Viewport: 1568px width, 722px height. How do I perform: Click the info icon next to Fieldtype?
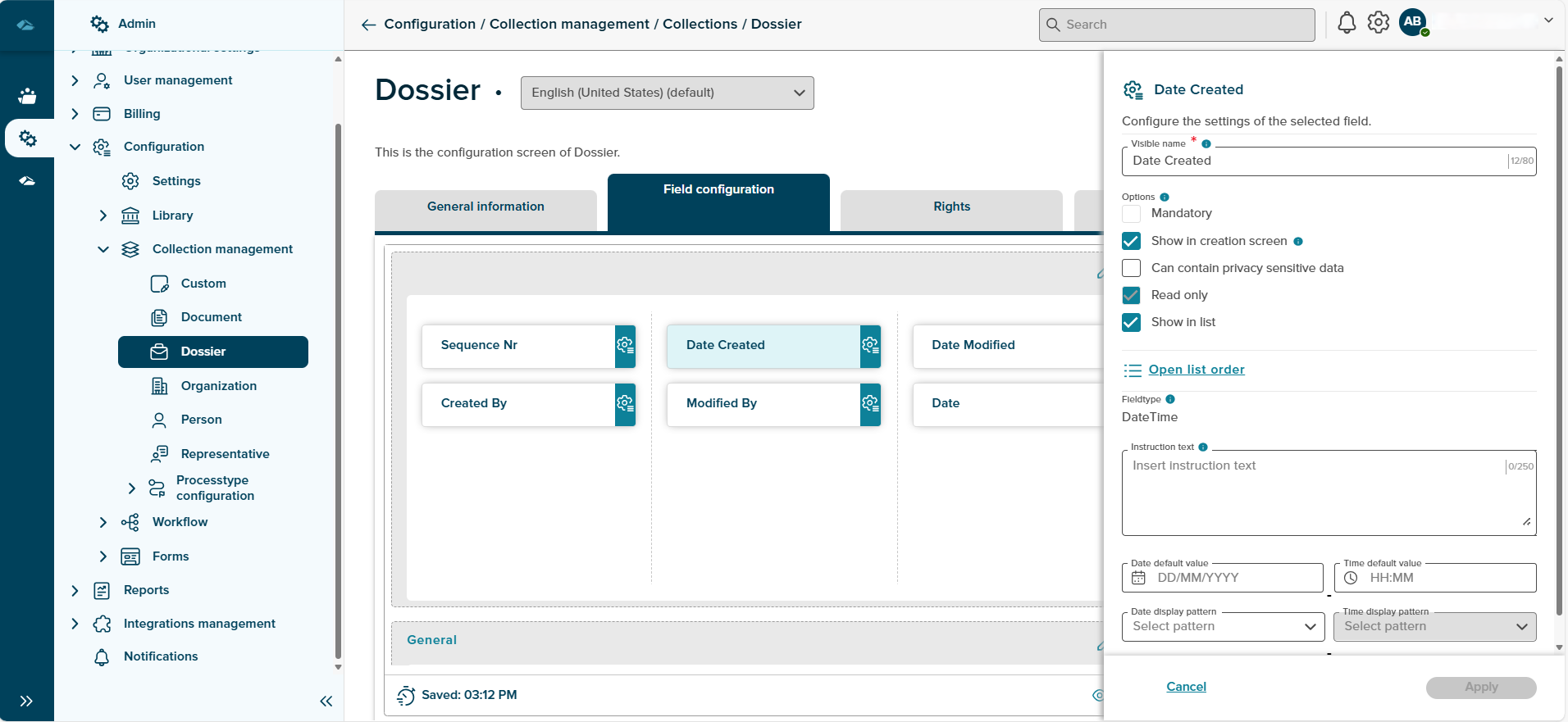click(1170, 399)
